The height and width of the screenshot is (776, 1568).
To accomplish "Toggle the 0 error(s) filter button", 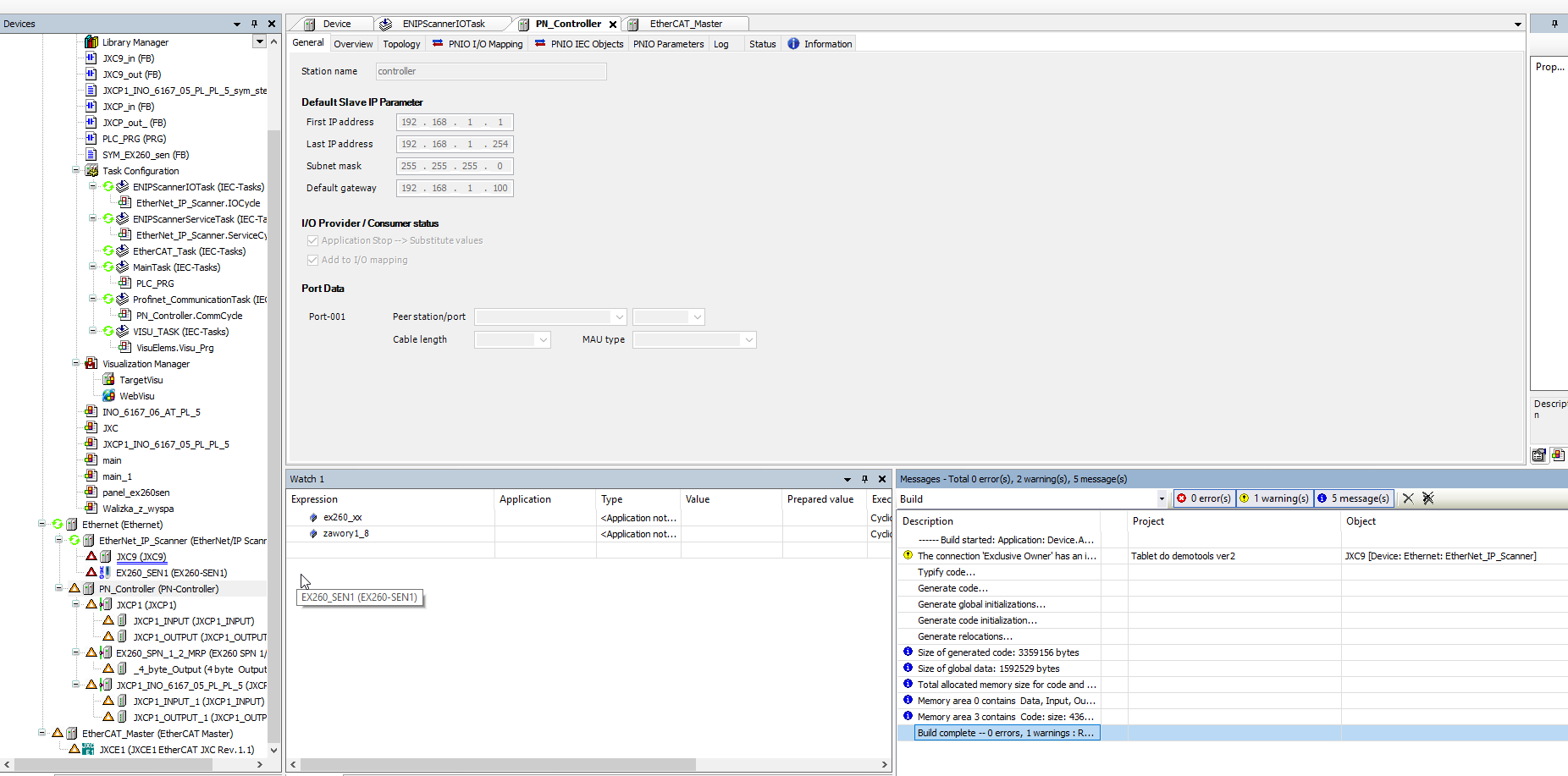I will coord(1205,498).
